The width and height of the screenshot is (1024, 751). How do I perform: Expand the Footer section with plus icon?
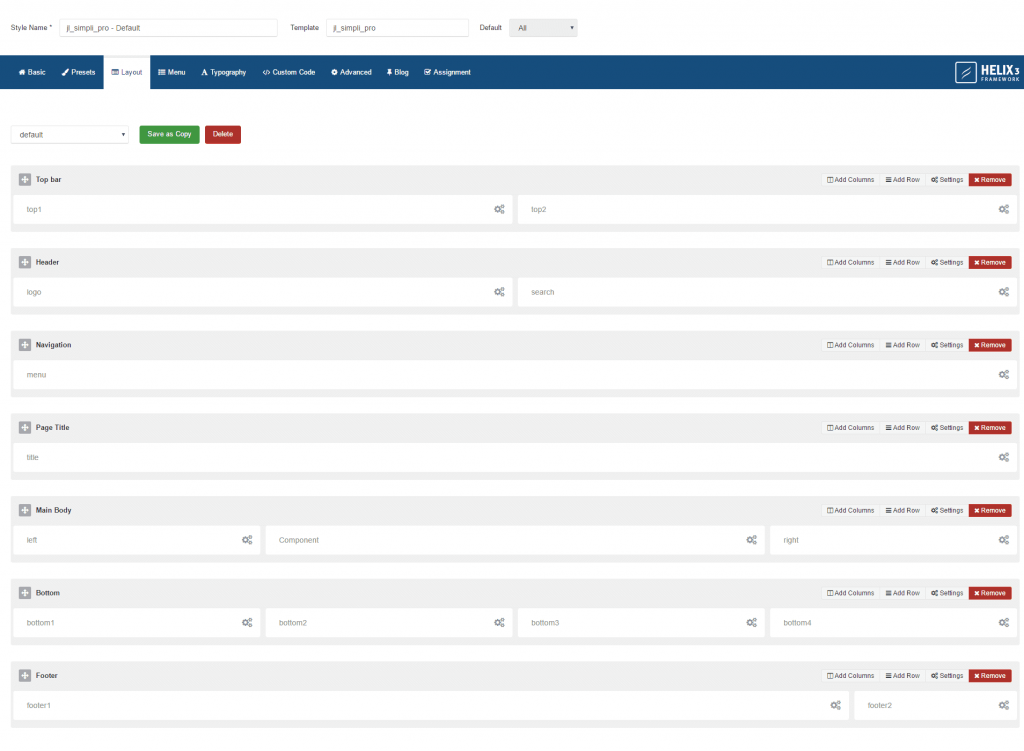tap(24, 675)
